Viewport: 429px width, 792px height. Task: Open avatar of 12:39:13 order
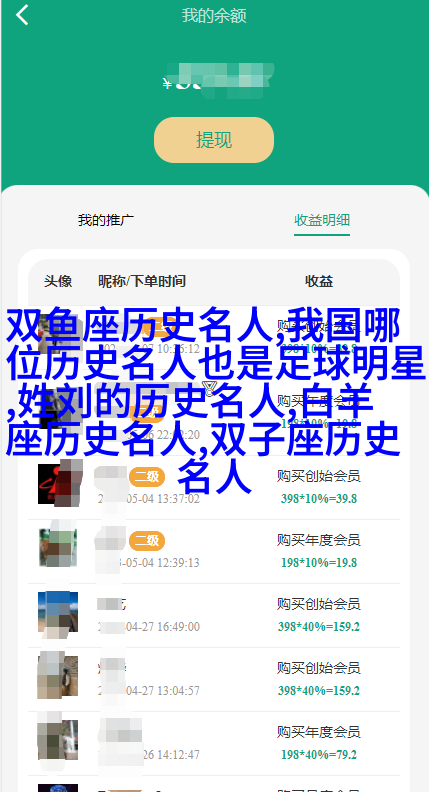tap(58, 548)
